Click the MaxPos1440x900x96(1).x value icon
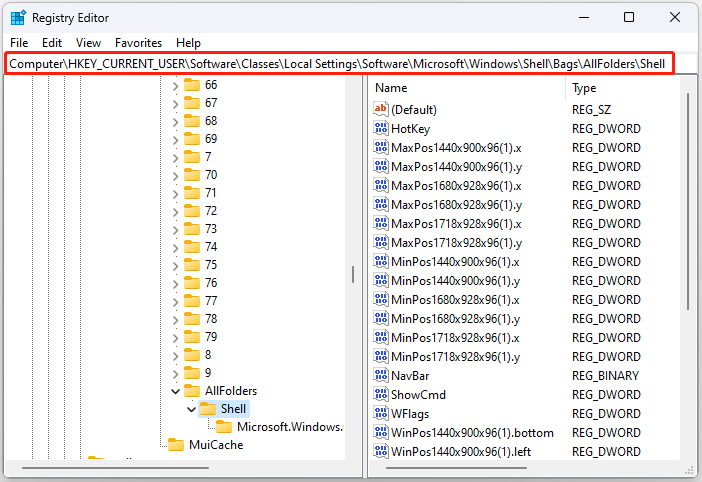Screen dimensions: 702x482 click(381, 147)
